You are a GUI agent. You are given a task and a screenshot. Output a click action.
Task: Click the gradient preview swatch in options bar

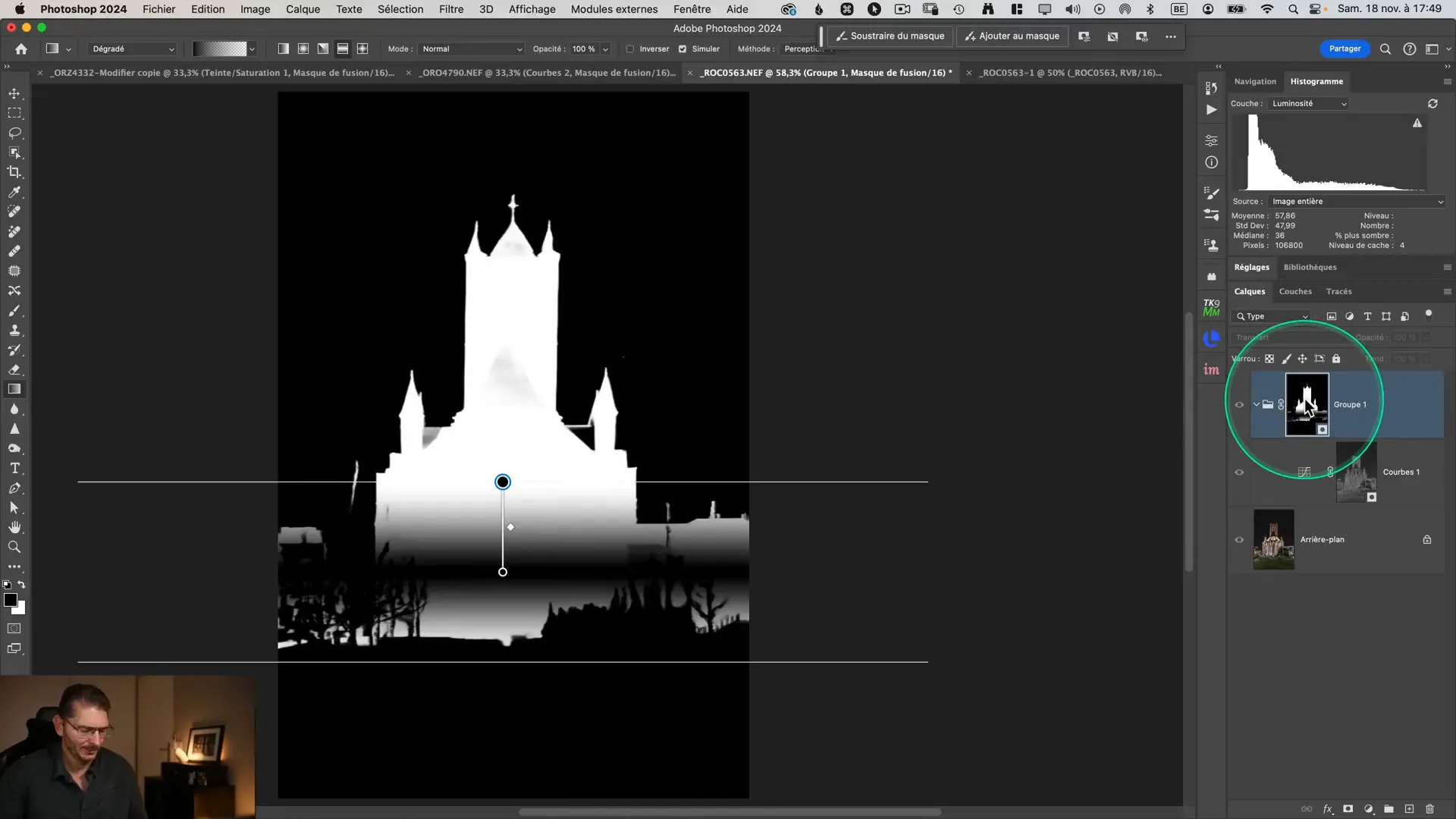click(x=220, y=49)
